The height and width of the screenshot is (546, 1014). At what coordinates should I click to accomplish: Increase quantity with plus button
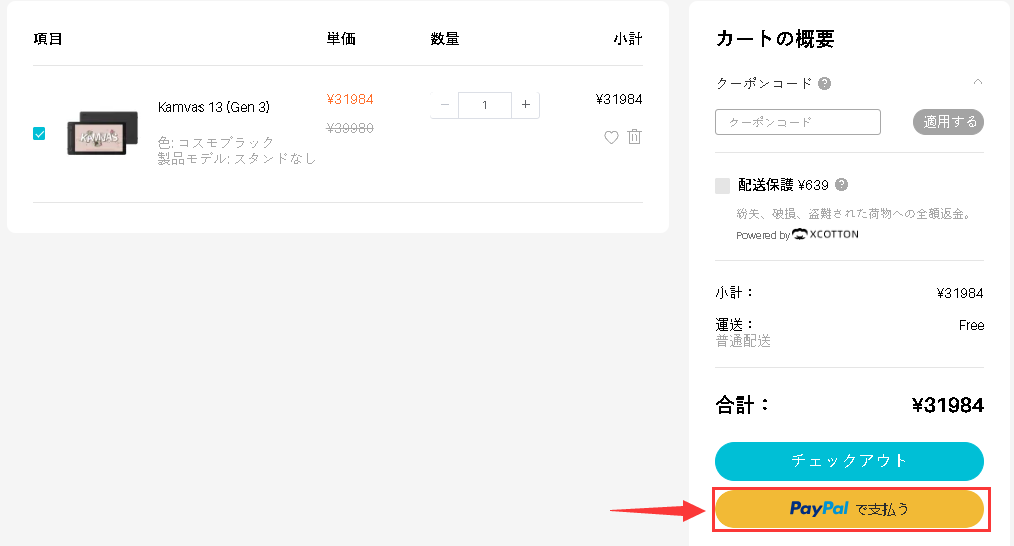(526, 105)
